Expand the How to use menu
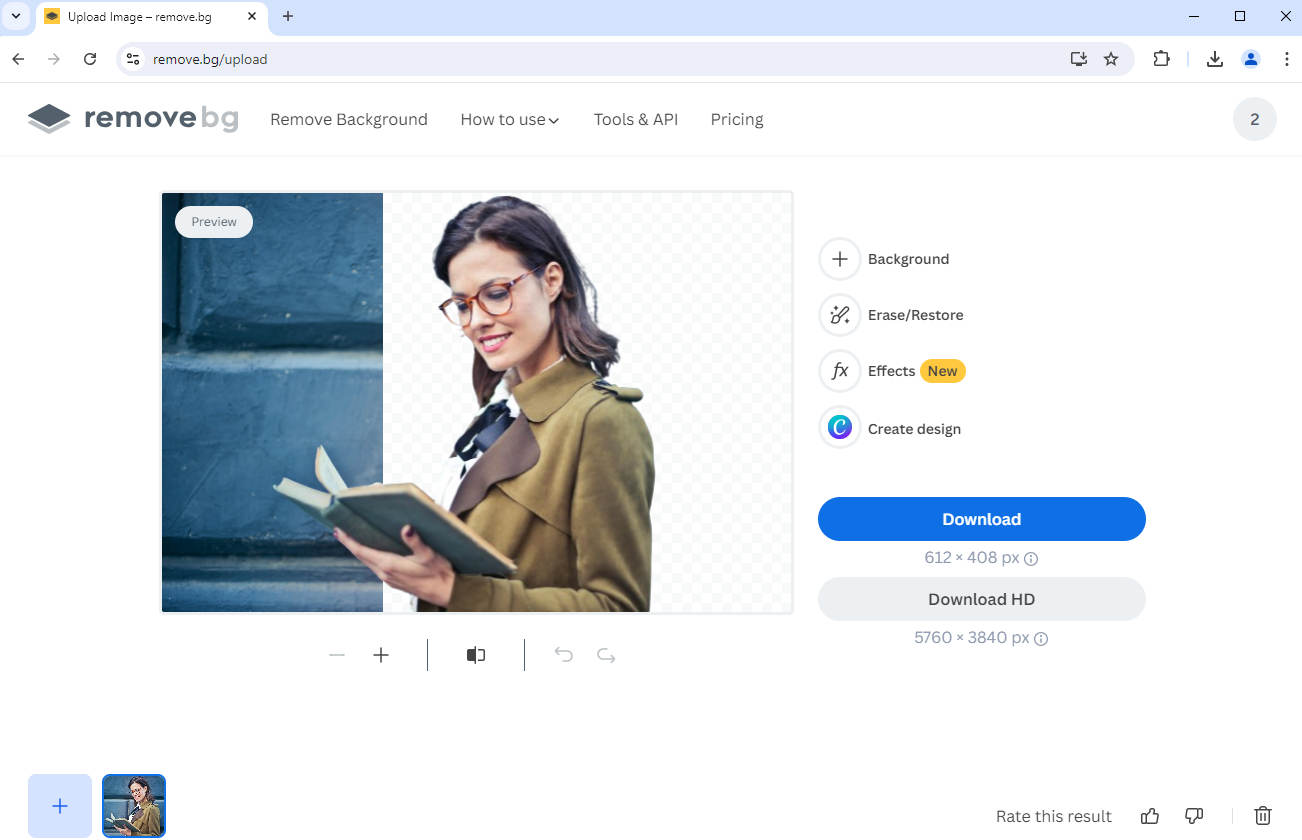 pyautogui.click(x=510, y=119)
